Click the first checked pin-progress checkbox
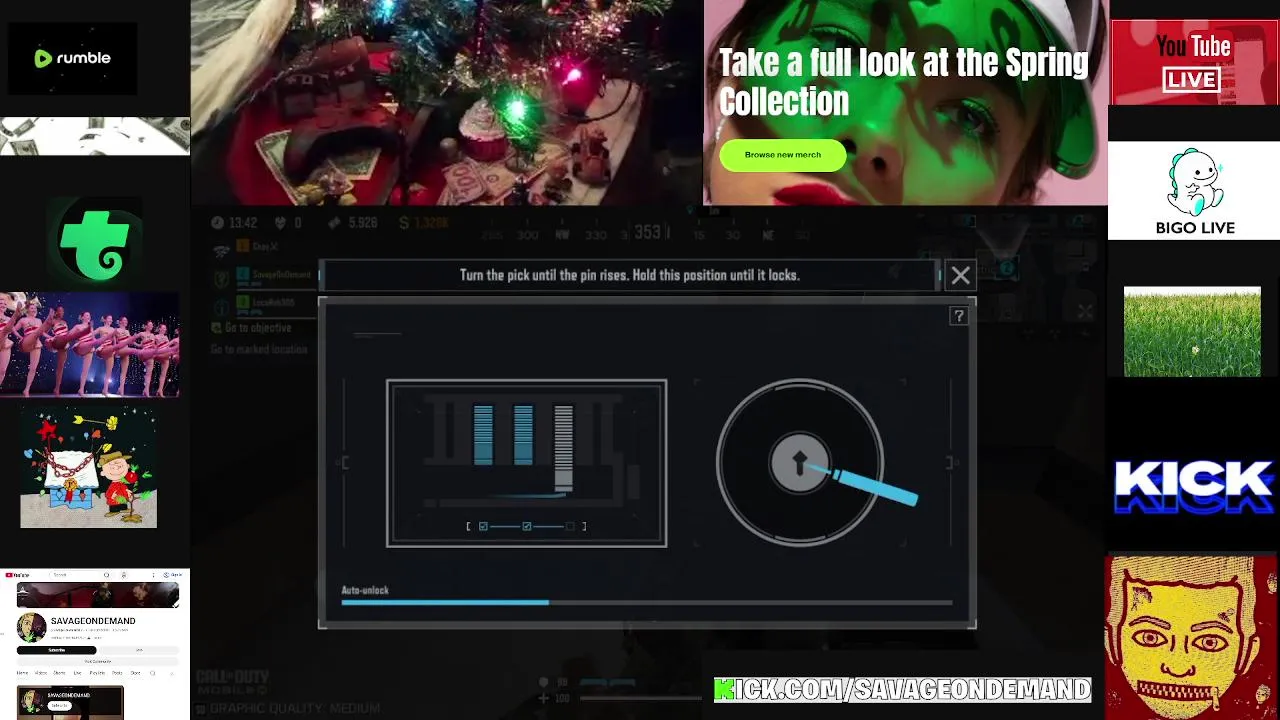The image size is (1280, 720). point(483,526)
